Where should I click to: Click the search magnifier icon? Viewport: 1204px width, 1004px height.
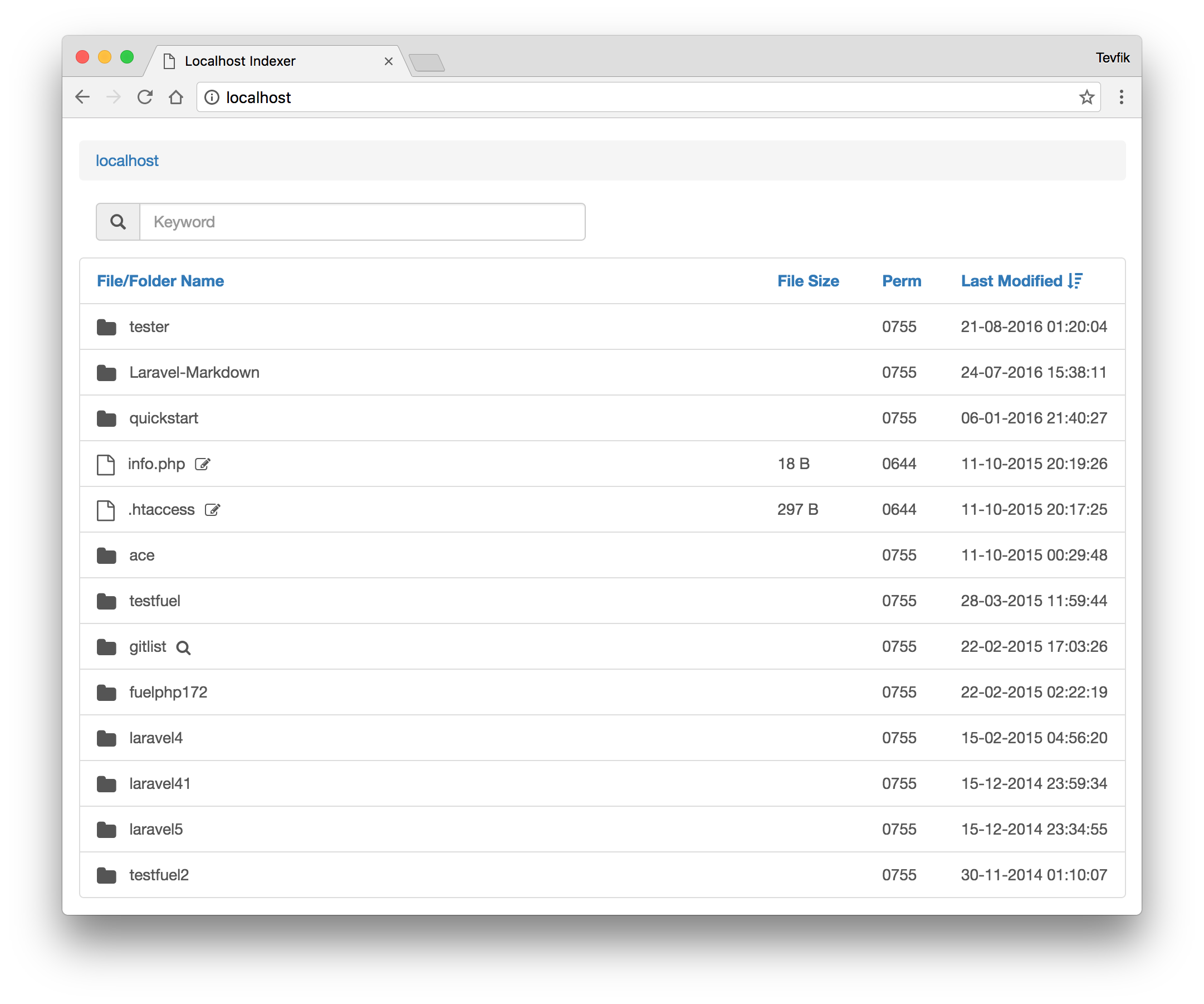pyautogui.click(x=117, y=221)
